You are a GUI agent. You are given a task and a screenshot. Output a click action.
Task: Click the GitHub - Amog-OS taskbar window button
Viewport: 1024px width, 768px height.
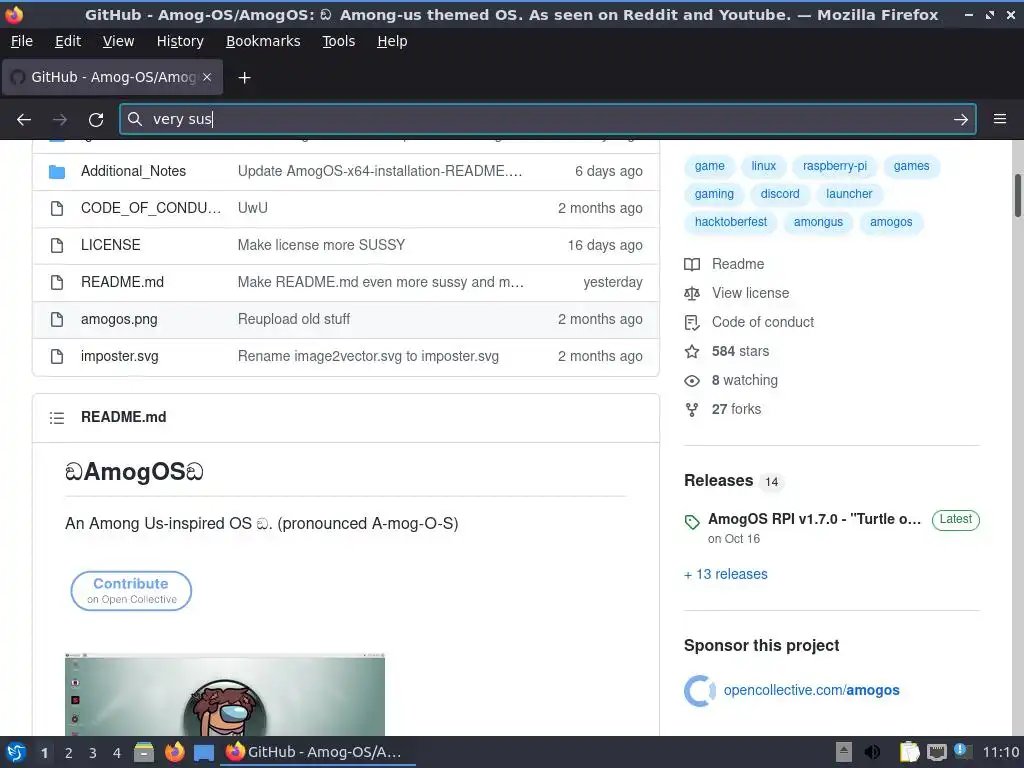(x=319, y=753)
